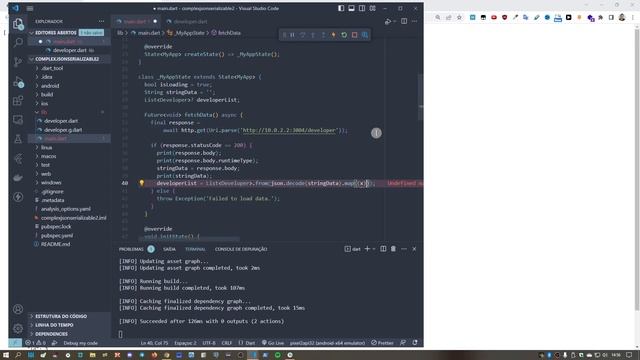This screenshot has width=640, height=360.
Task: Open the new terminal profile dropdown arrow
Action: coord(373,249)
